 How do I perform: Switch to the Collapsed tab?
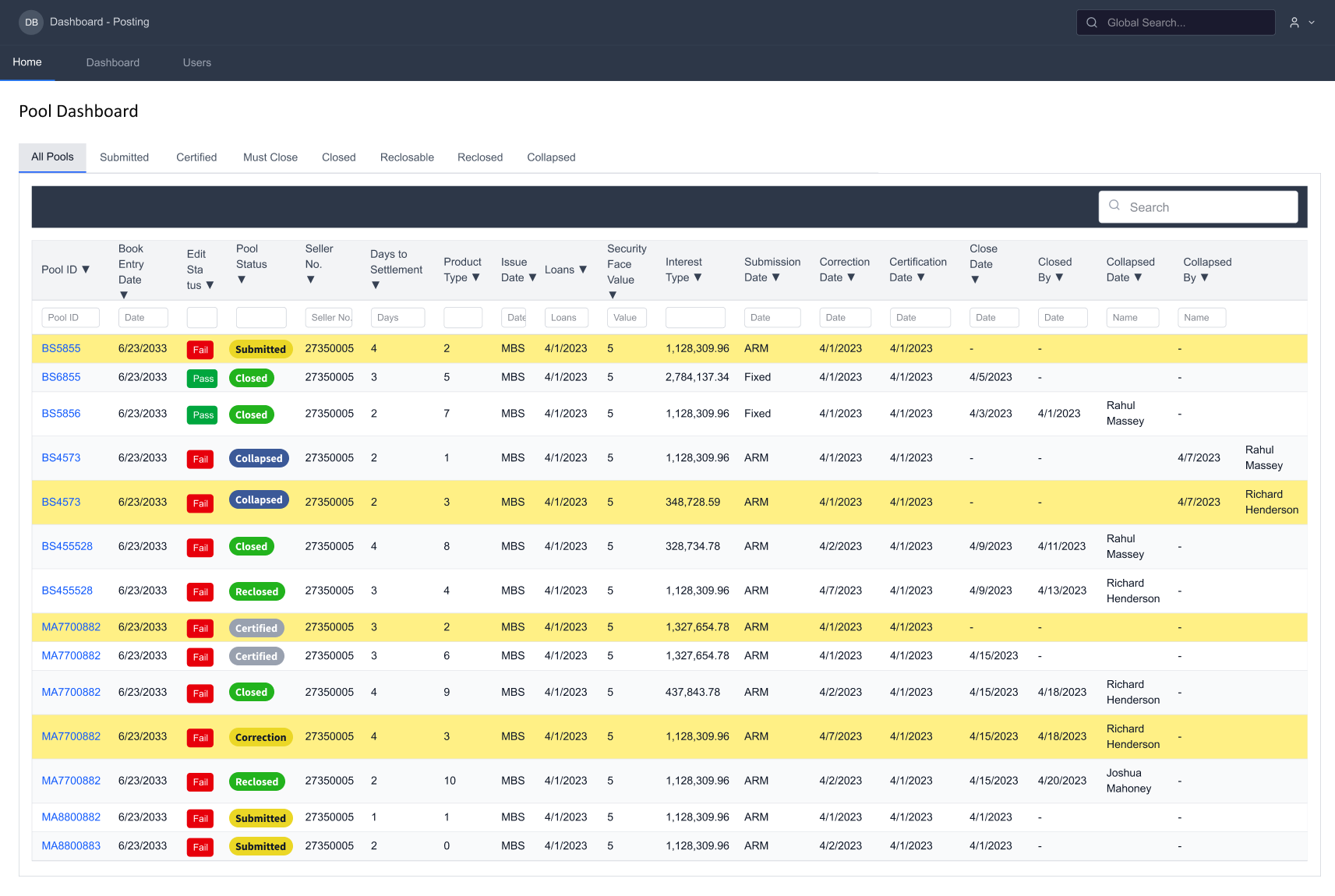point(551,157)
